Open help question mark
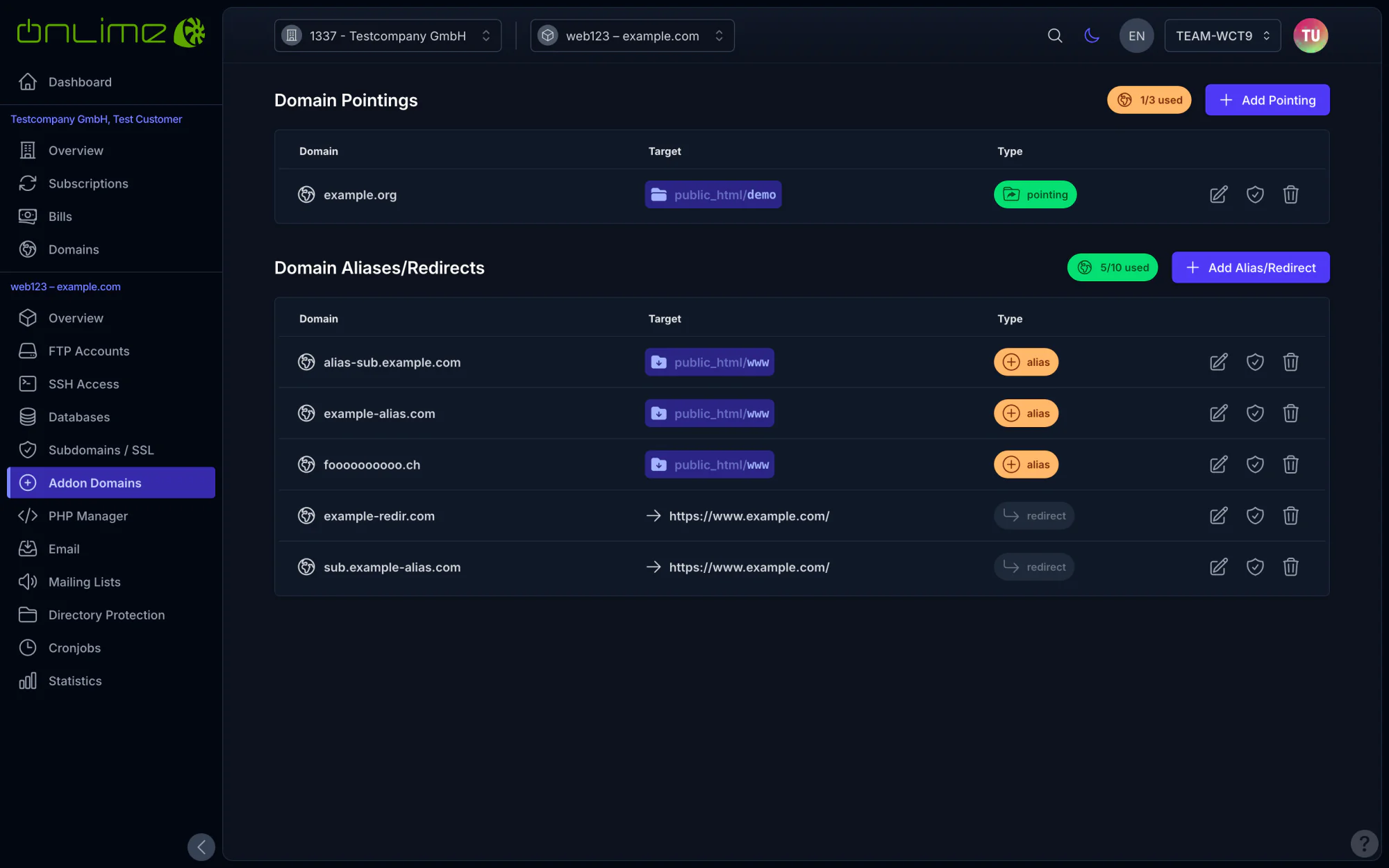The height and width of the screenshot is (868, 1389). coord(1364,844)
